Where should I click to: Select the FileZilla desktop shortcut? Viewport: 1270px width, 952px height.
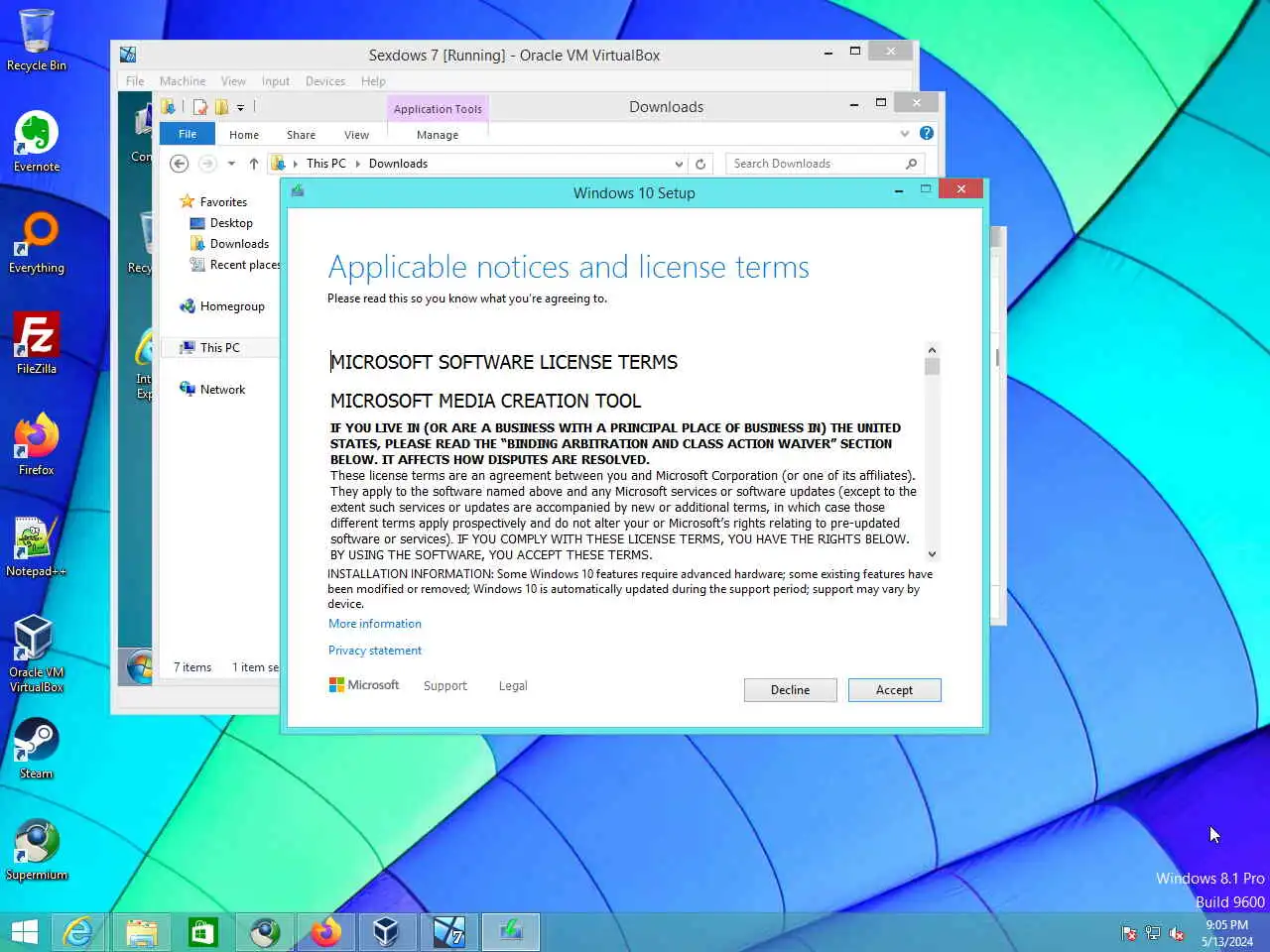pyautogui.click(x=36, y=343)
